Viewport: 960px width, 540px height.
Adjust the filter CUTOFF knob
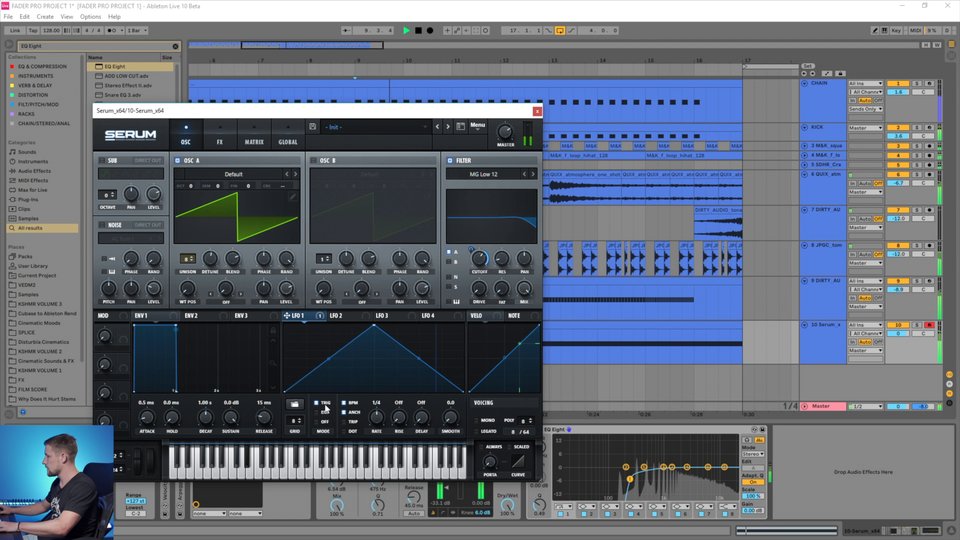pyautogui.click(x=479, y=258)
